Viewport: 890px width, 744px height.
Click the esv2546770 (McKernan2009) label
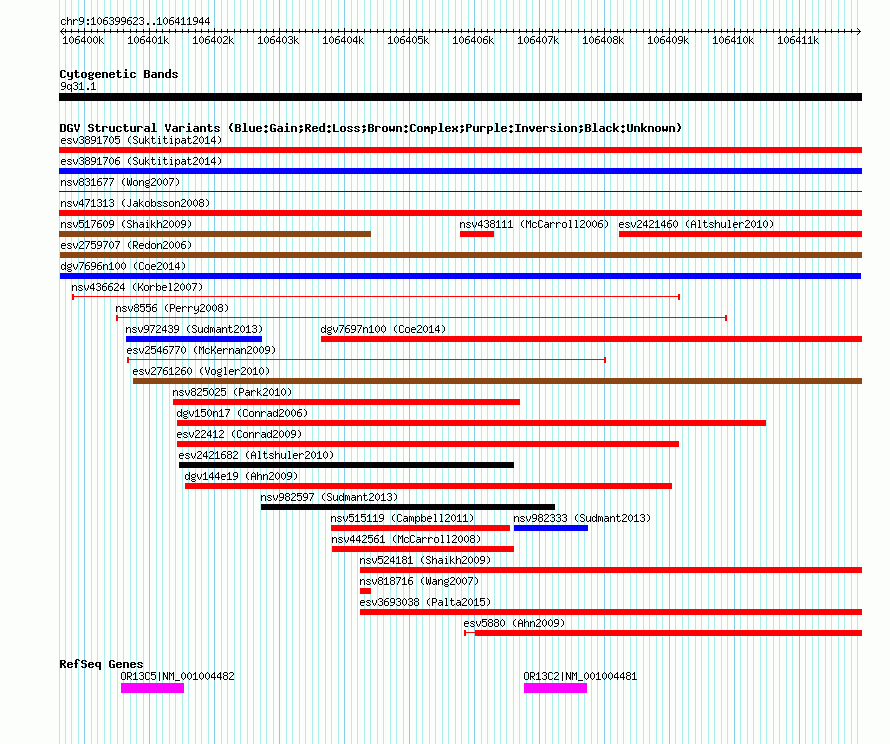pyautogui.click(x=201, y=350)
